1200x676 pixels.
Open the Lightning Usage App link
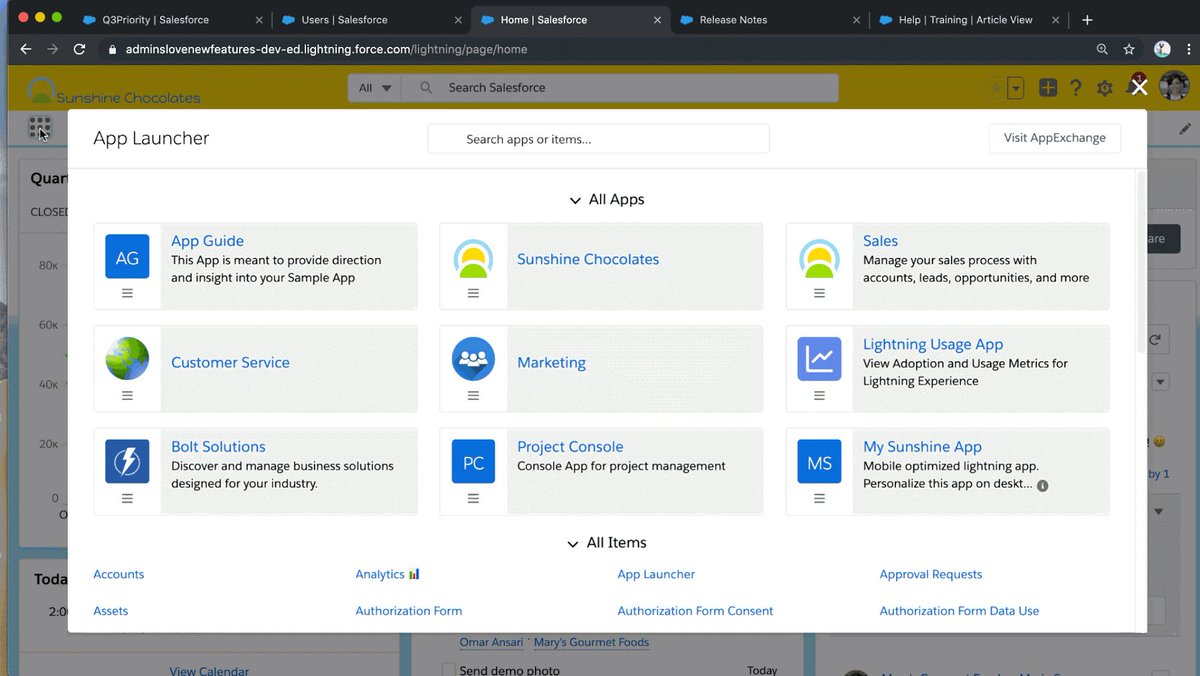click(x=933, y=344)
